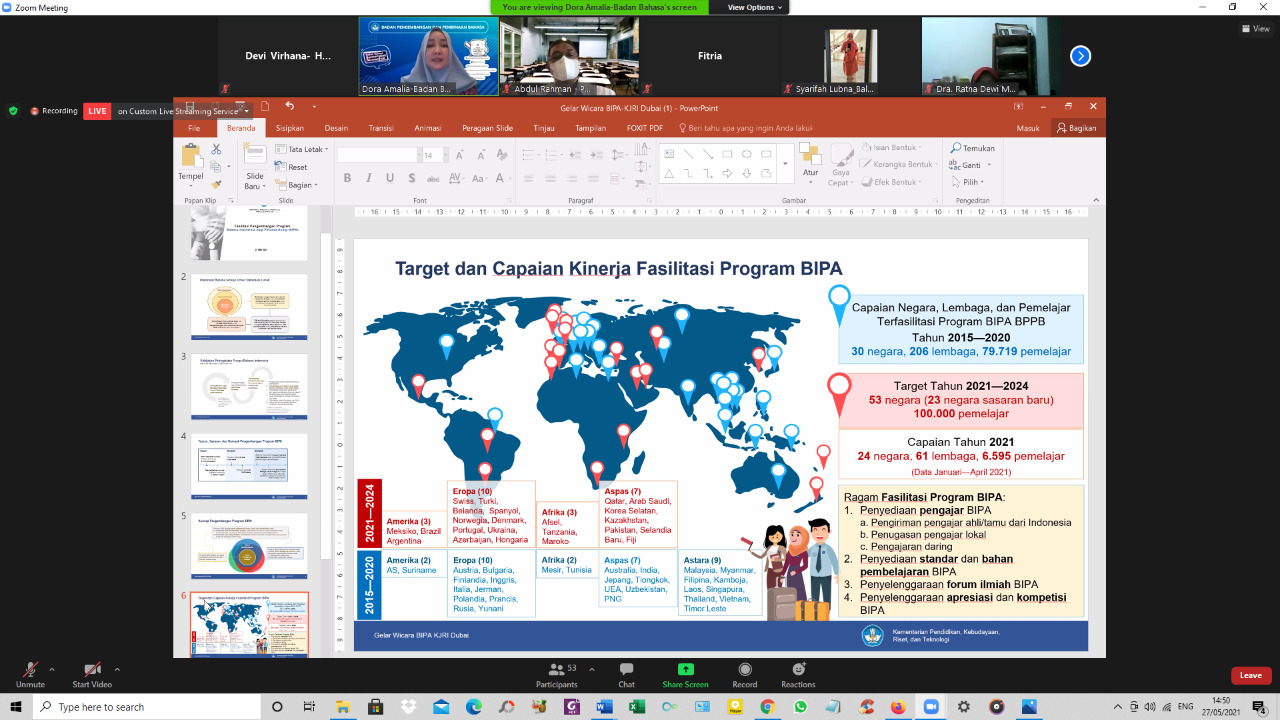1280x720 pixels.
Task: Expand audio options arrow beside Unmute
Action: [x=52, y=669]
